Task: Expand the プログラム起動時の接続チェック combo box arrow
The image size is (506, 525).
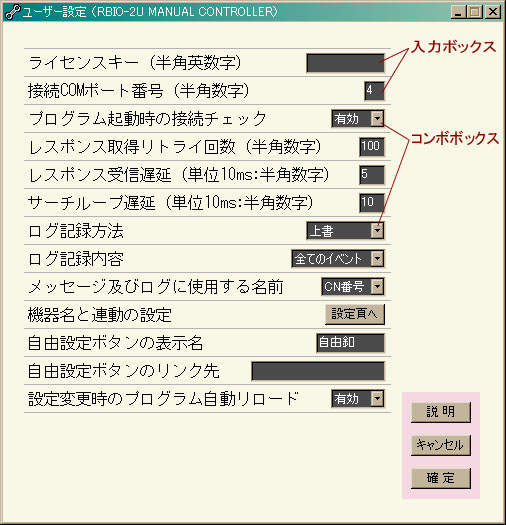Action: click(377, 119)
